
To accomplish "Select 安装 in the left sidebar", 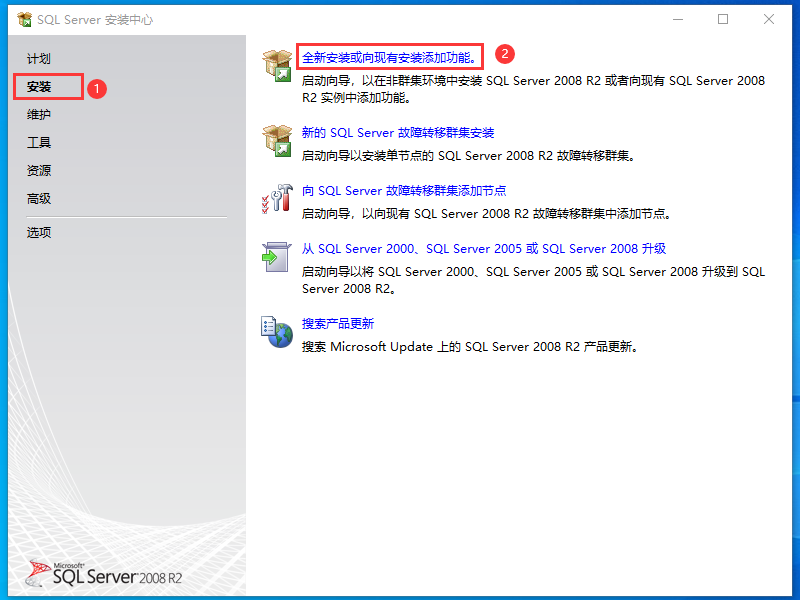I will [x=39, y=87].
